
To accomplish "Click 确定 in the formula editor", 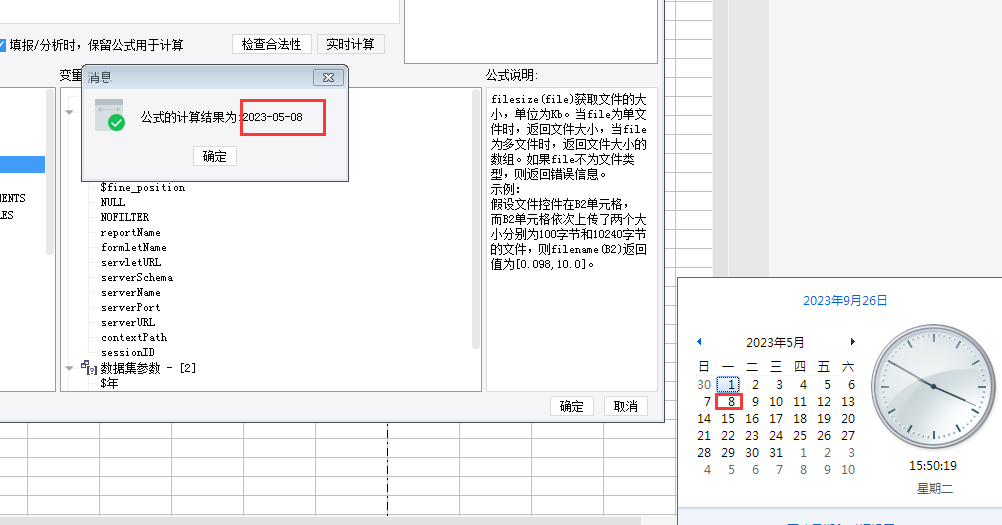I will click(571, 406).
